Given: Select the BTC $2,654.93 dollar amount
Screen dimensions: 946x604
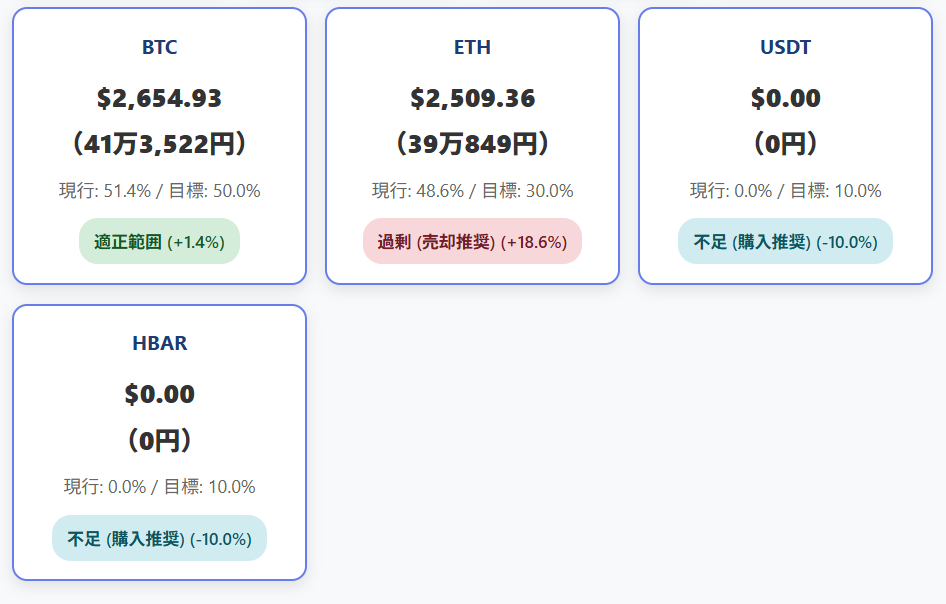Looking at the screenshot, I should coord(159,98).
